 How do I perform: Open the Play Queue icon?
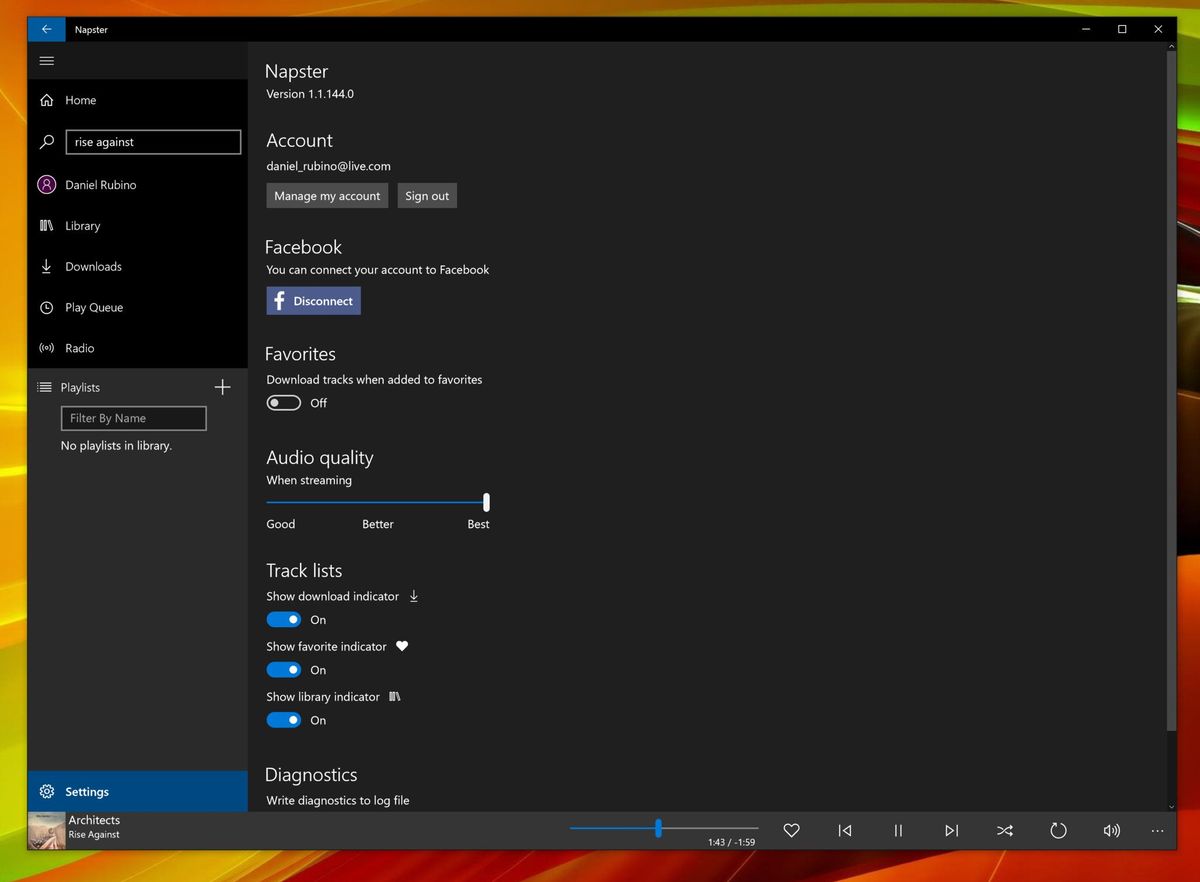pos(46,307)
